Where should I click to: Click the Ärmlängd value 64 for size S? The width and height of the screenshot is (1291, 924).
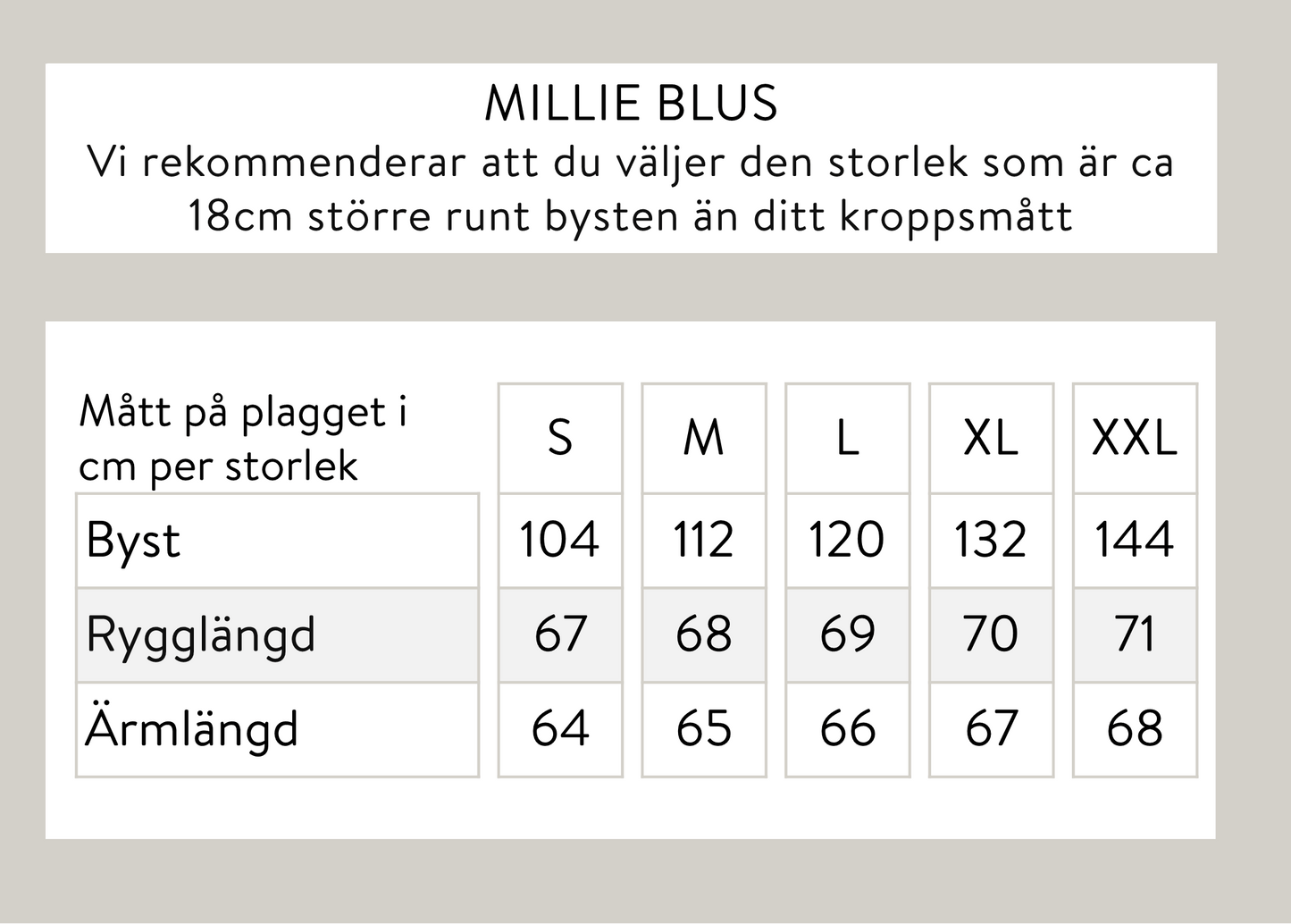click(x=560, y=728)
